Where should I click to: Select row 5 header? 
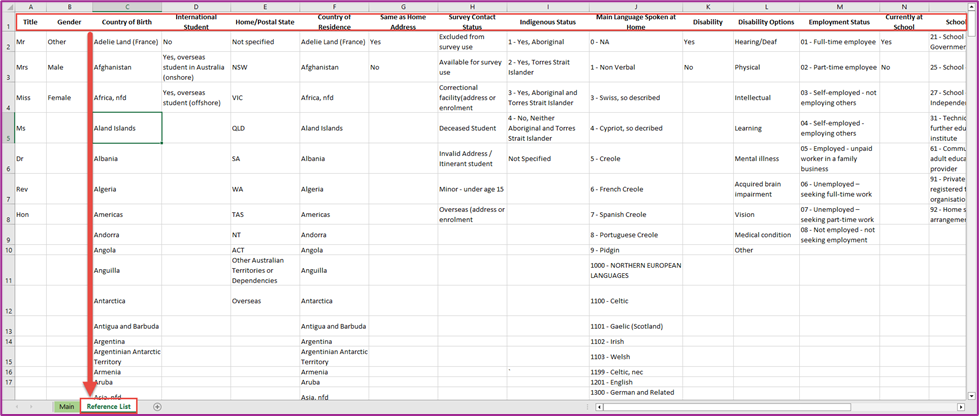pyautogui.click(x=7, y=128)
